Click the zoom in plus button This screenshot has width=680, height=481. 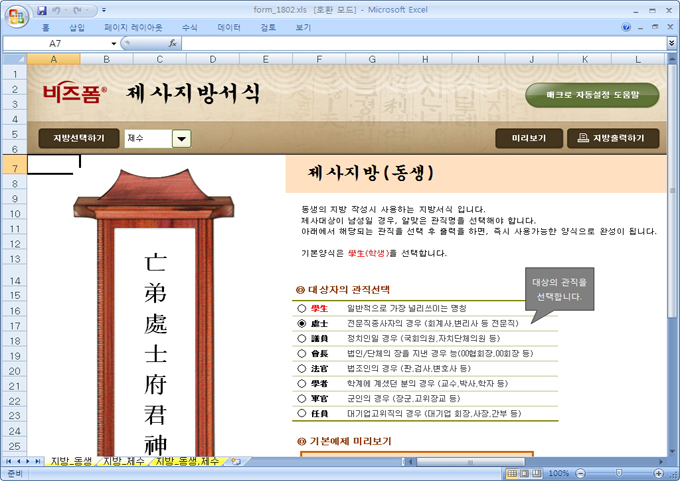point(659,474)
